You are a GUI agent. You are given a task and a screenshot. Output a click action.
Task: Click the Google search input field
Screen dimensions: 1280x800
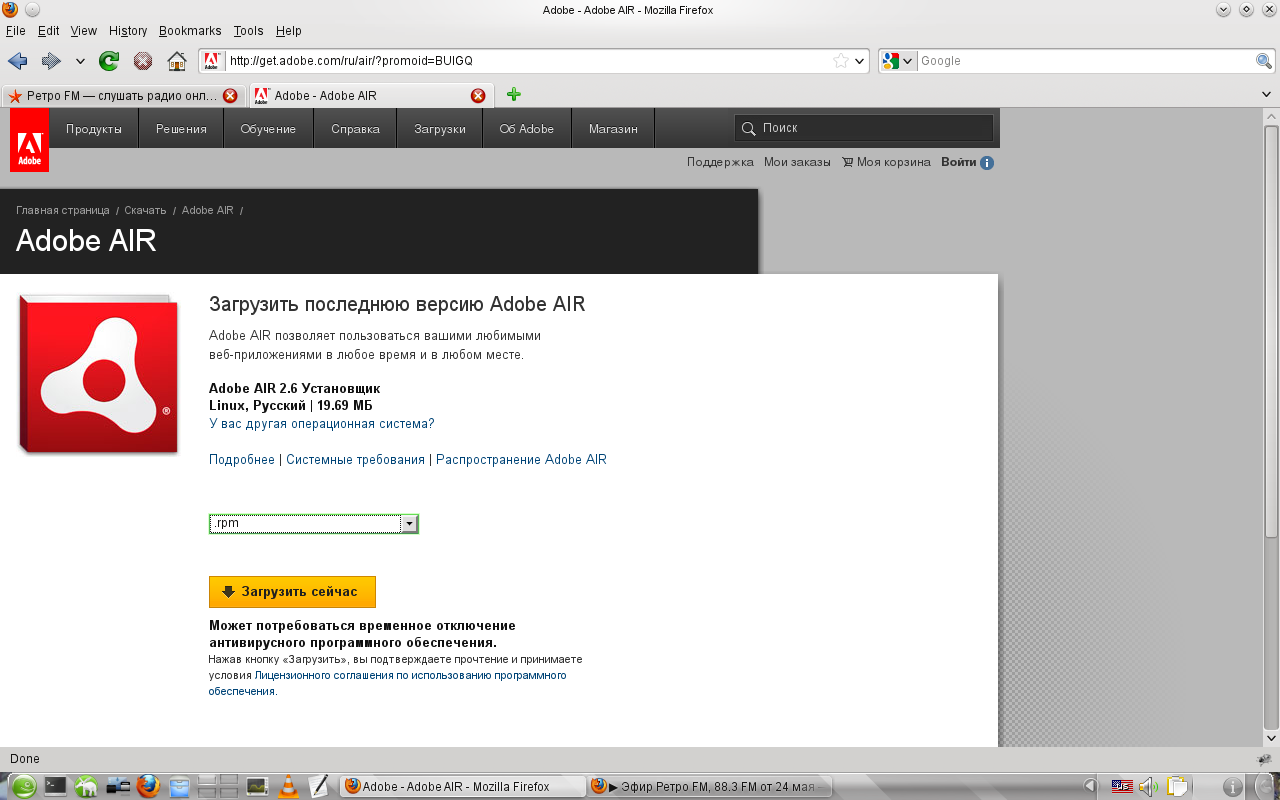tap(1086, 61)
